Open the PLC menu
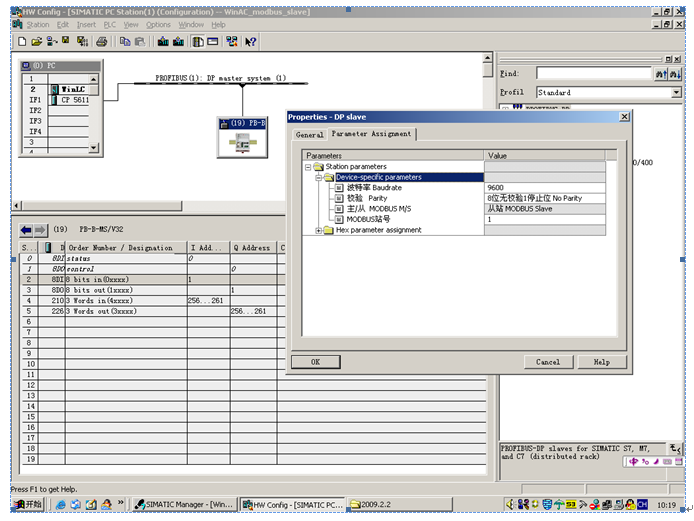Screen dimensions: 694x521 (x=110, y=24)
